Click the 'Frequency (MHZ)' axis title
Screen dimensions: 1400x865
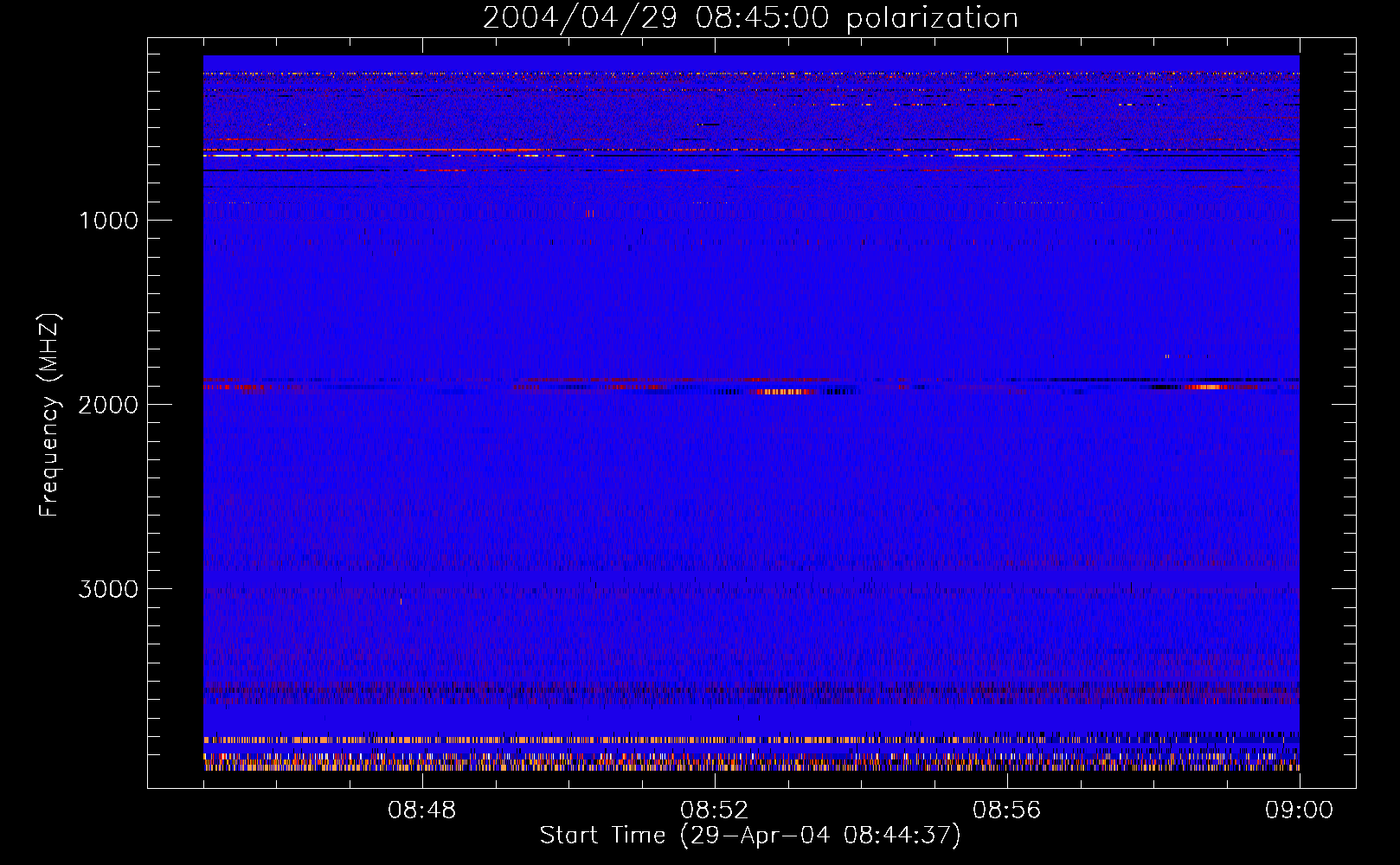tap(49, 415)
